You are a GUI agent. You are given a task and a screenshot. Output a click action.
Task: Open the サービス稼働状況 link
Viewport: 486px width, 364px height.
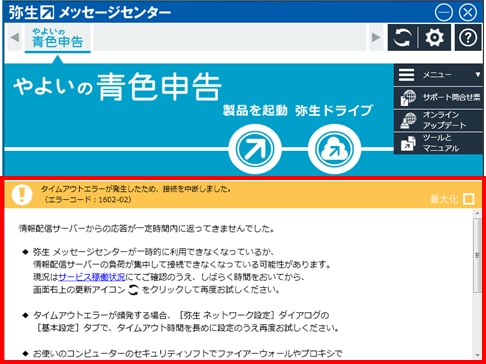92,277
